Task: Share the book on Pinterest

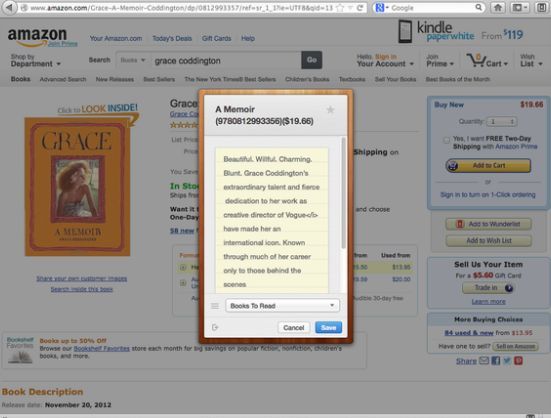Action: pyautogui.click(x=518, y=361)
